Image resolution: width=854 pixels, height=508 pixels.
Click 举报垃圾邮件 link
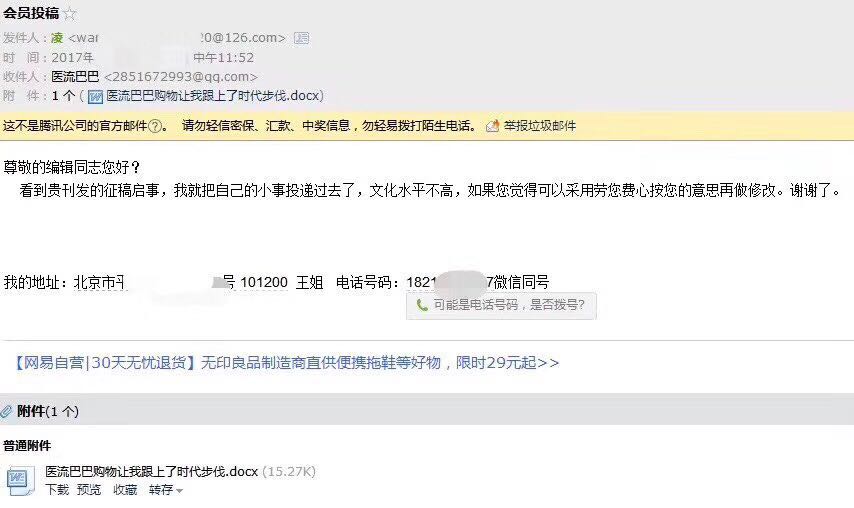point(539,126)
